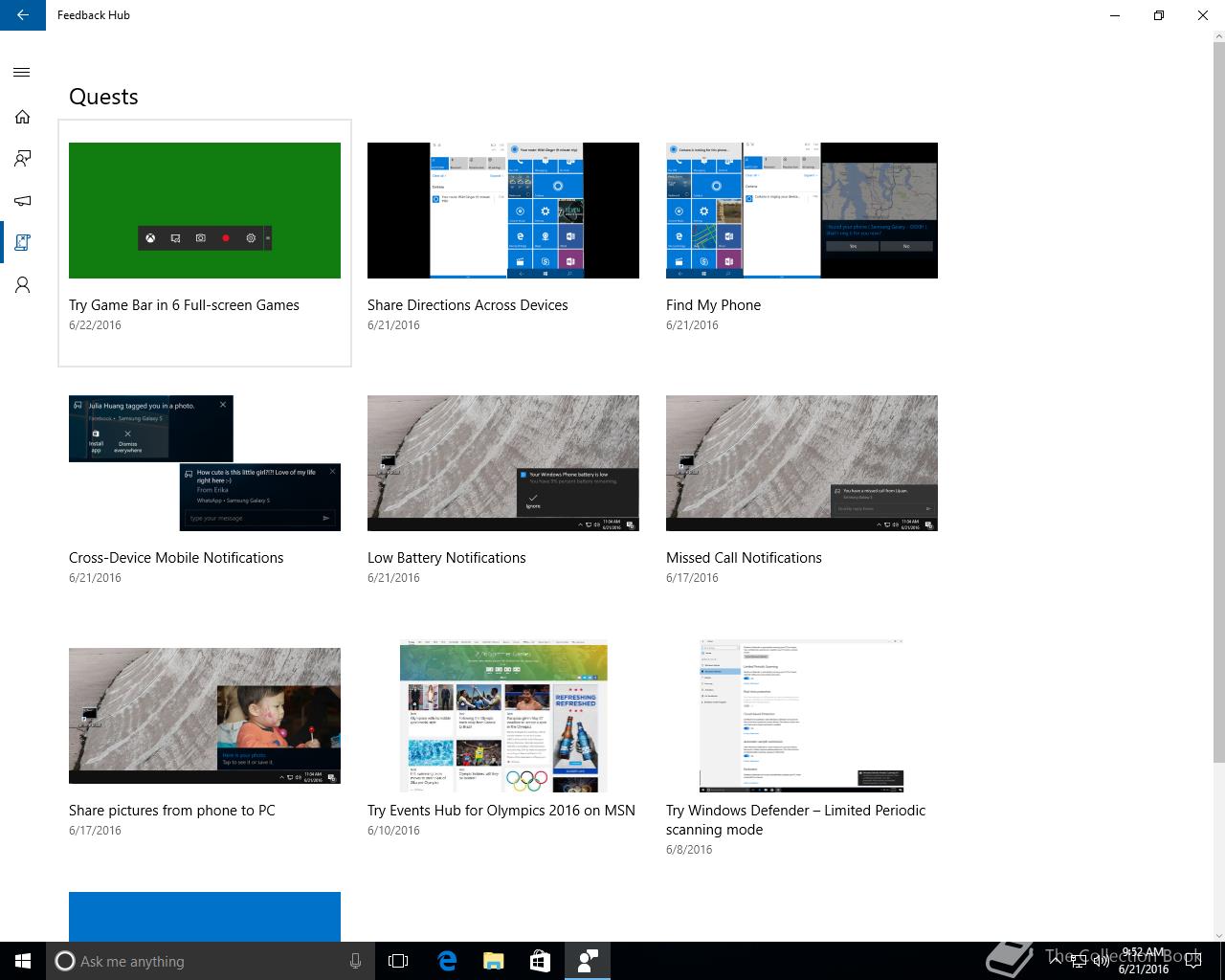Screen dimensions: 1225x980
Task: Click Try Windows Defender Limited Periodic title
Action: pyautogui.click(x=795, y=820)
